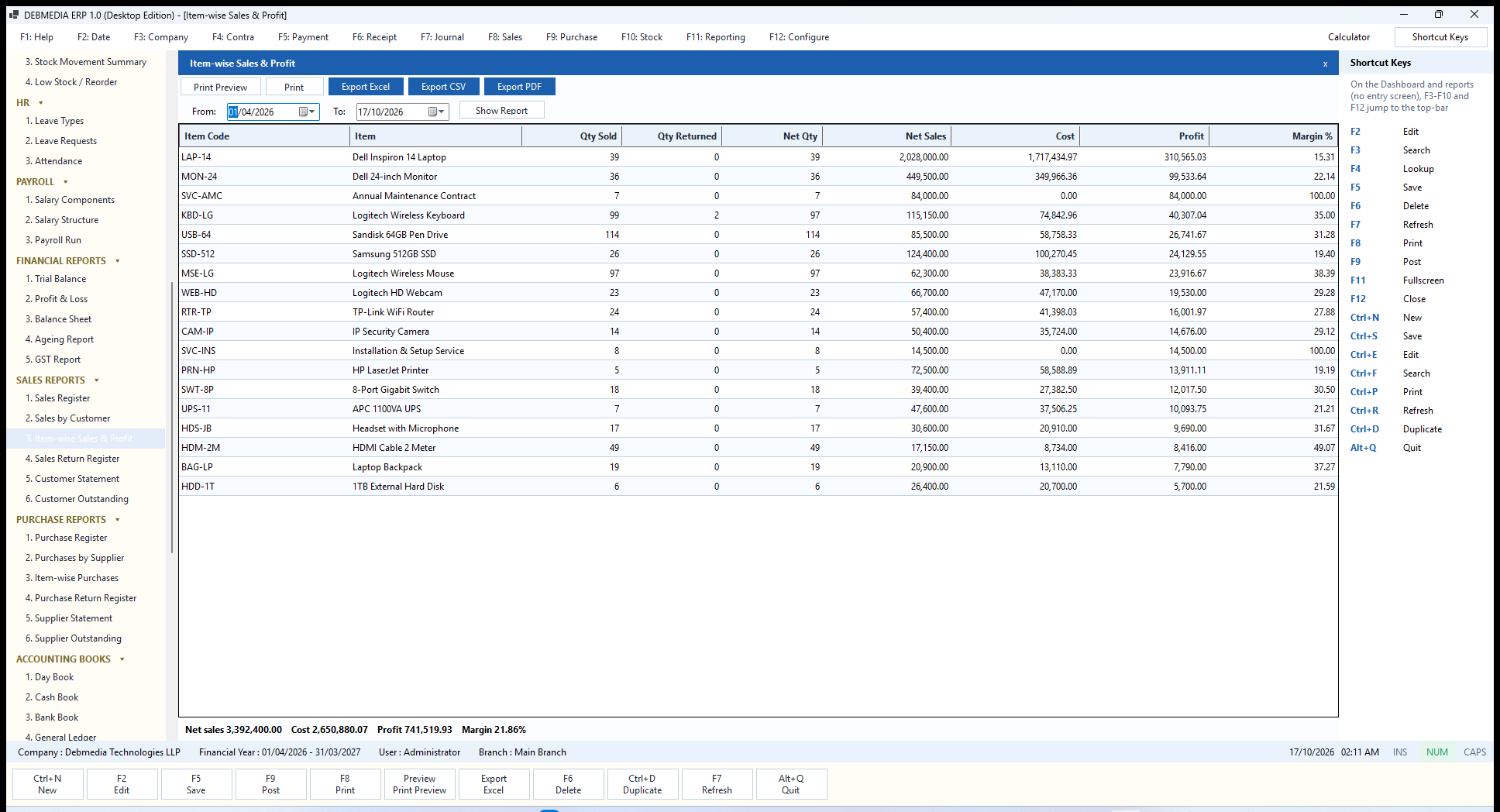Screen dimensions: 1500x812
Task: Sort by the Margin % column header
Action: click(1273, 136)
